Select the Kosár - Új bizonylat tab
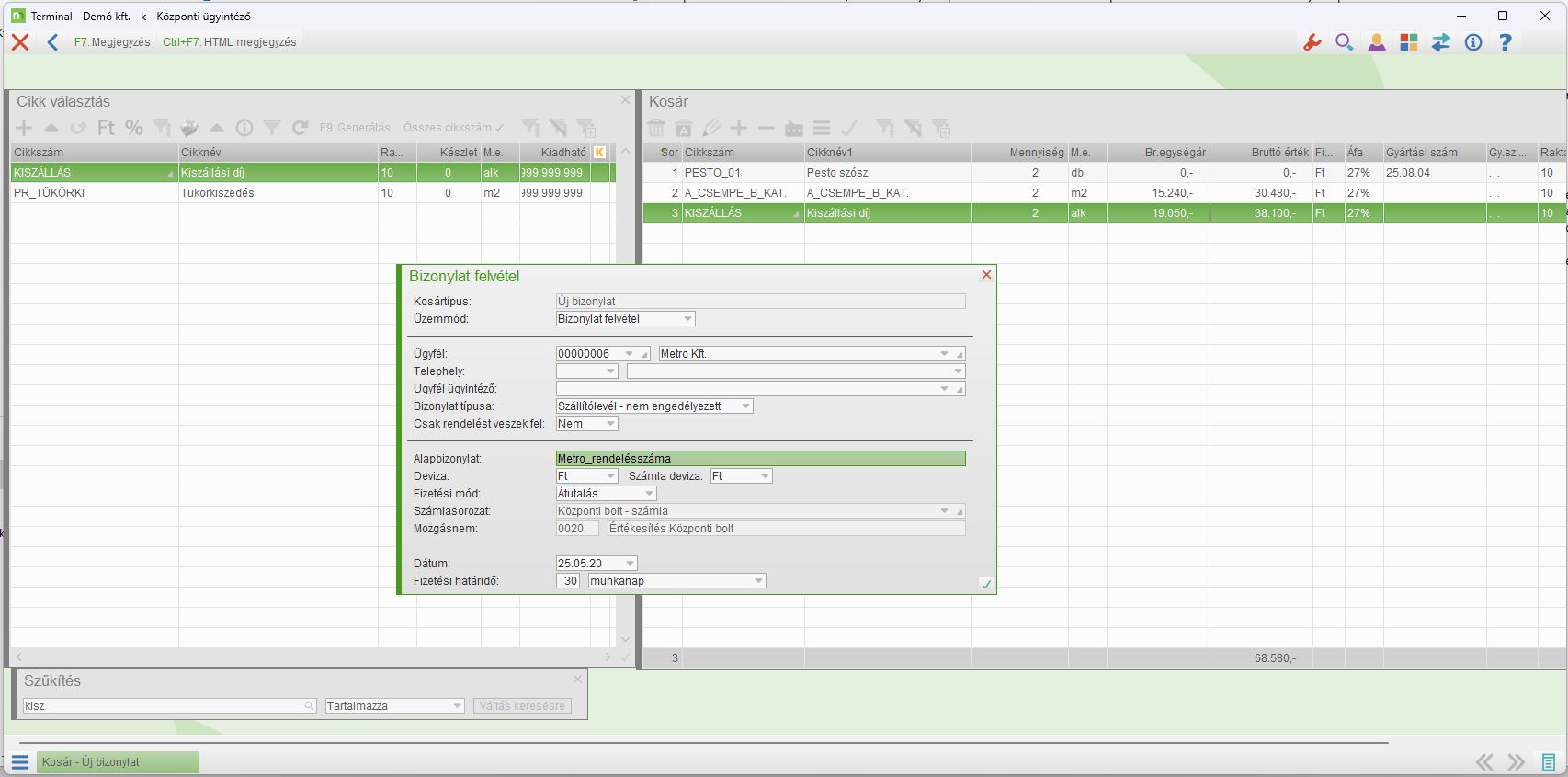The height and width of the screenshot is (777, 1568). (118, 762)
